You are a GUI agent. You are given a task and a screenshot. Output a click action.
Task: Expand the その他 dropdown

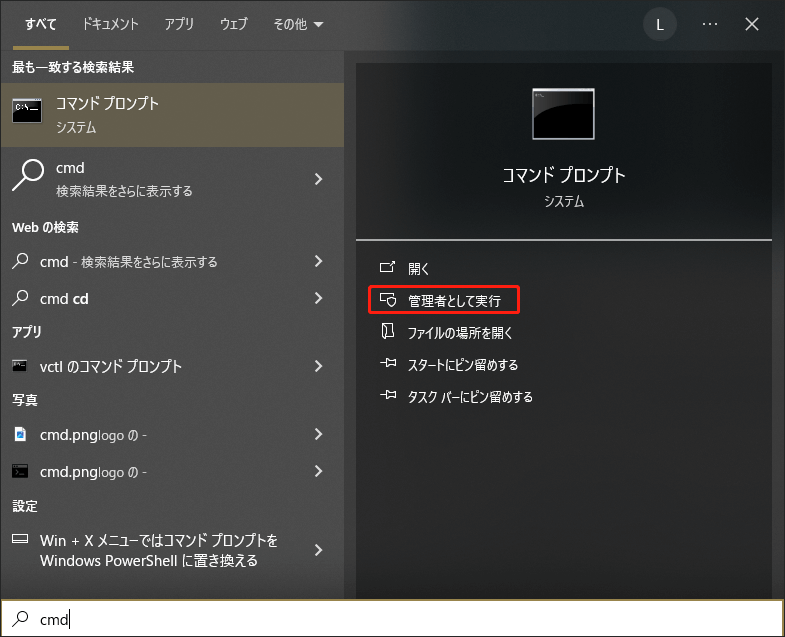(298, 24)
